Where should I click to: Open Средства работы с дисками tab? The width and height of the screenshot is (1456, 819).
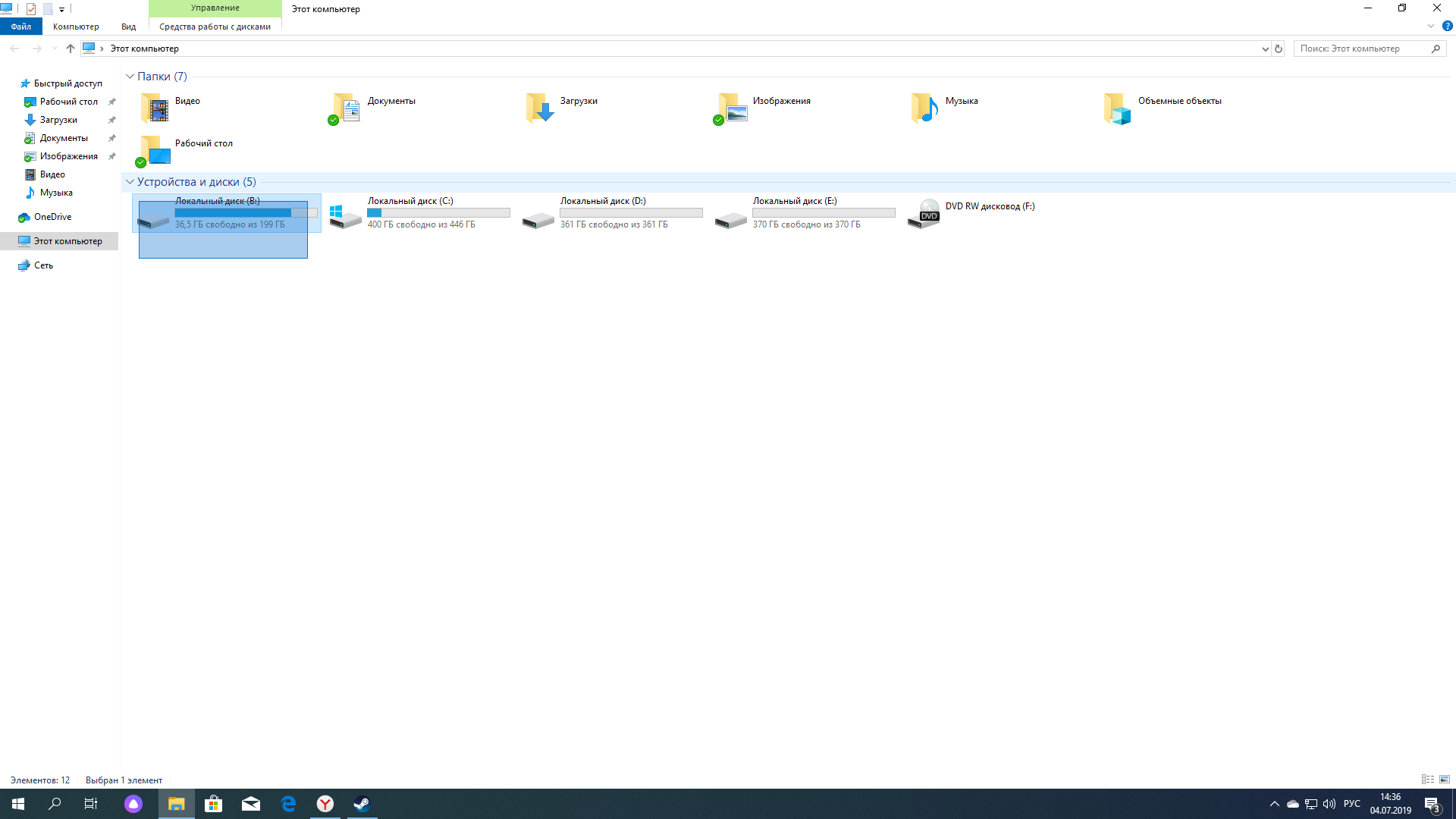coord(215,27)
